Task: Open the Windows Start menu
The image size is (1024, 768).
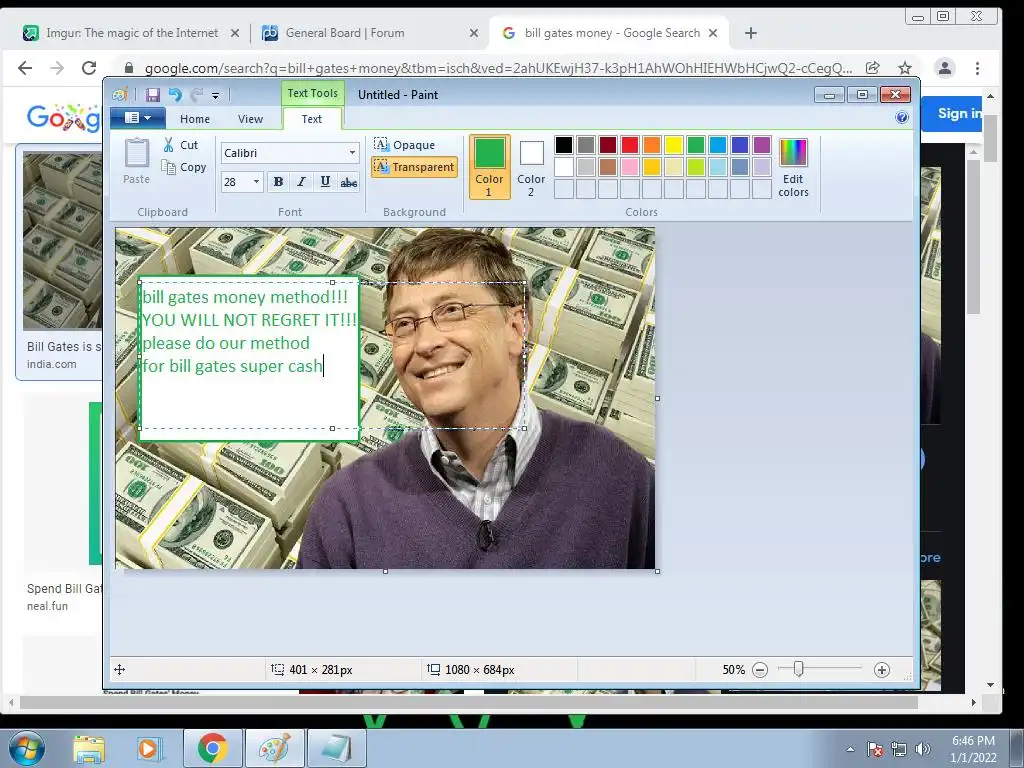Action: [26, 748]
